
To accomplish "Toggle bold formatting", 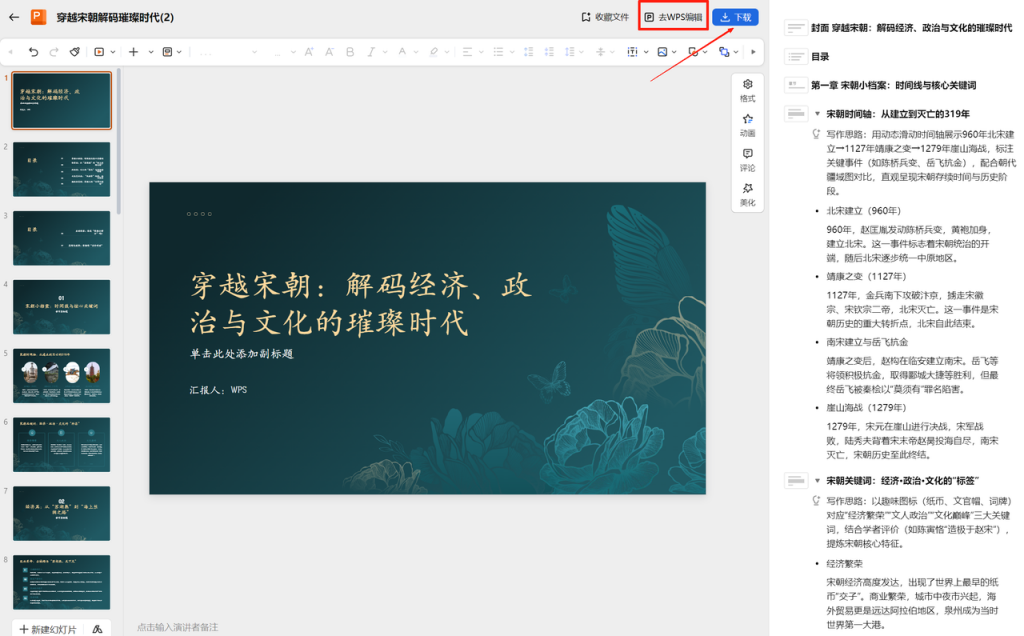I will pos(350,52).
